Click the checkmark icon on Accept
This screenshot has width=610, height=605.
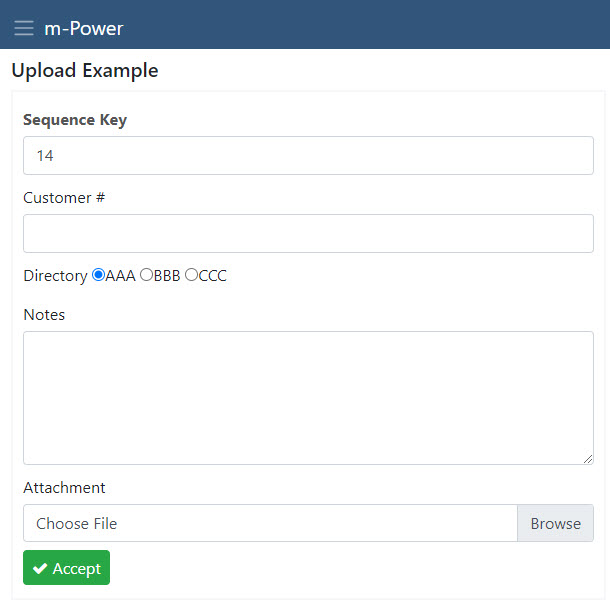click(40, 568)
